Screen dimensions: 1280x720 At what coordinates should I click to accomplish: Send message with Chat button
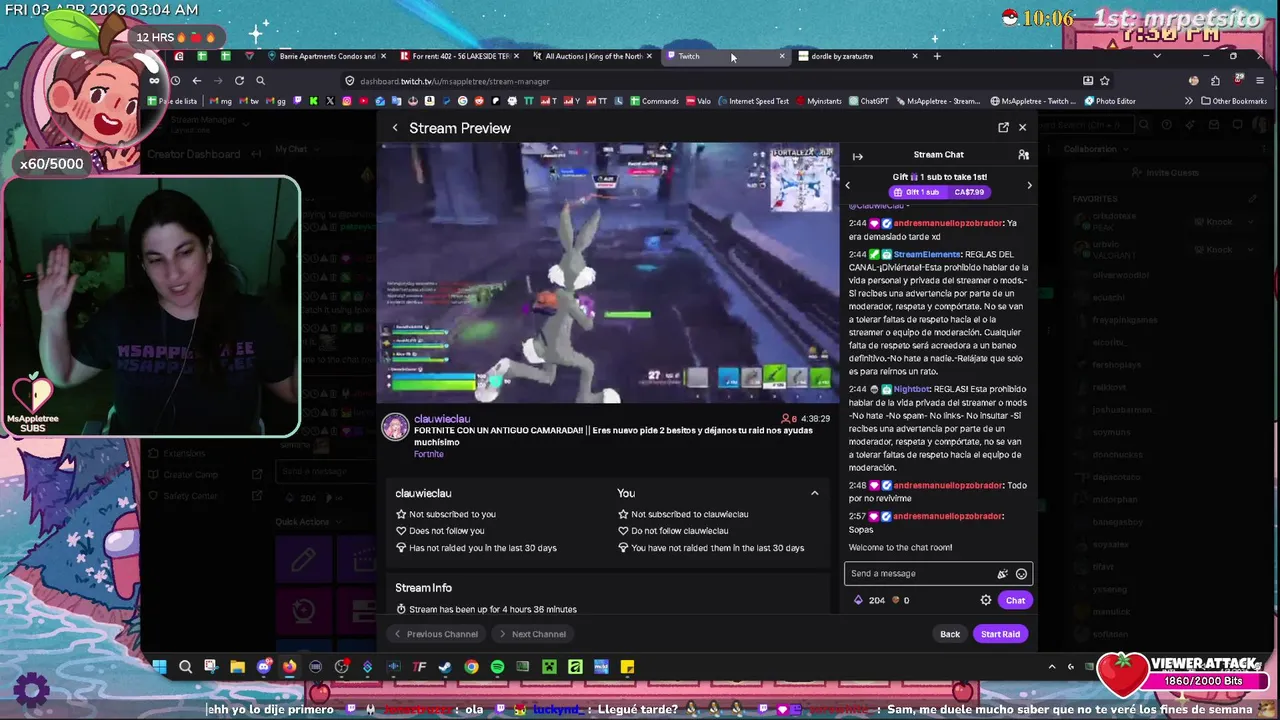click(1015, 600)
